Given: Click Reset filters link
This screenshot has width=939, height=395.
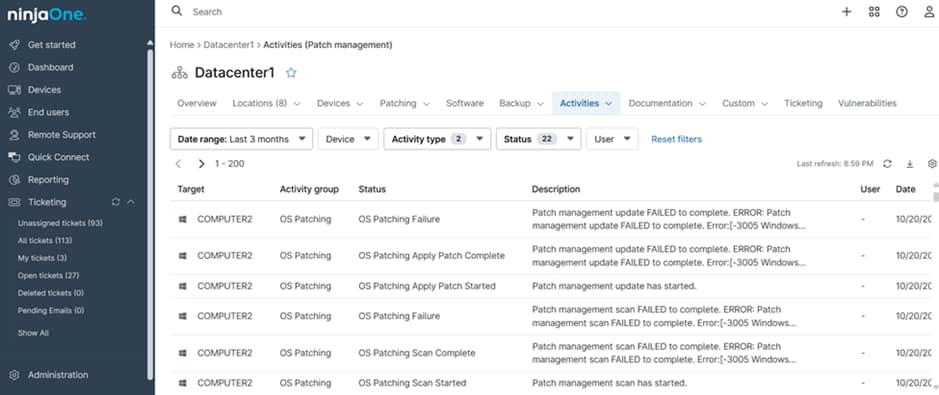Looking at the screenshot, I should pyautogui.click(x=677, y=139).
